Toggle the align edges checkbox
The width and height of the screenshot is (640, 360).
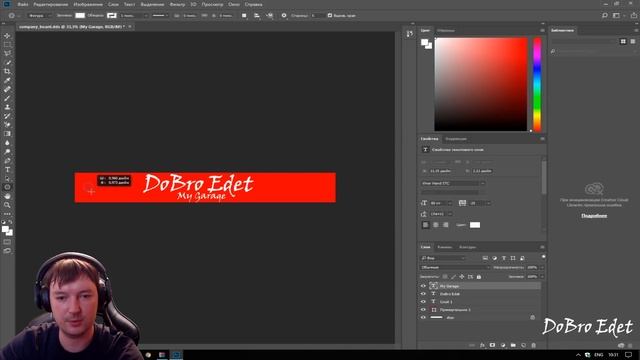coord(330,16)
